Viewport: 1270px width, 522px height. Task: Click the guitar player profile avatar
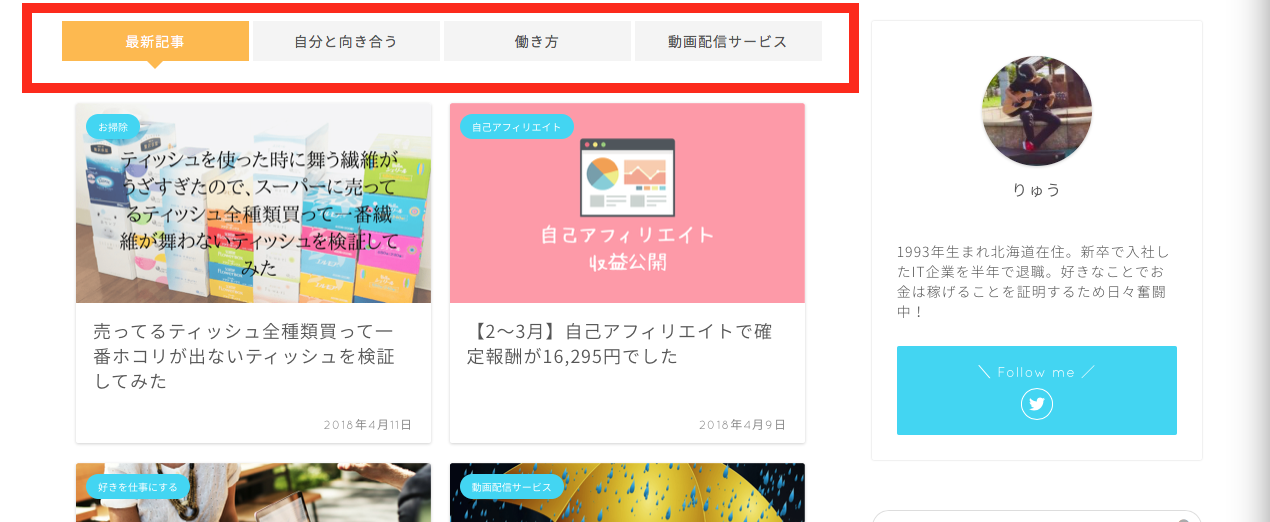(x=1037, y=111)
